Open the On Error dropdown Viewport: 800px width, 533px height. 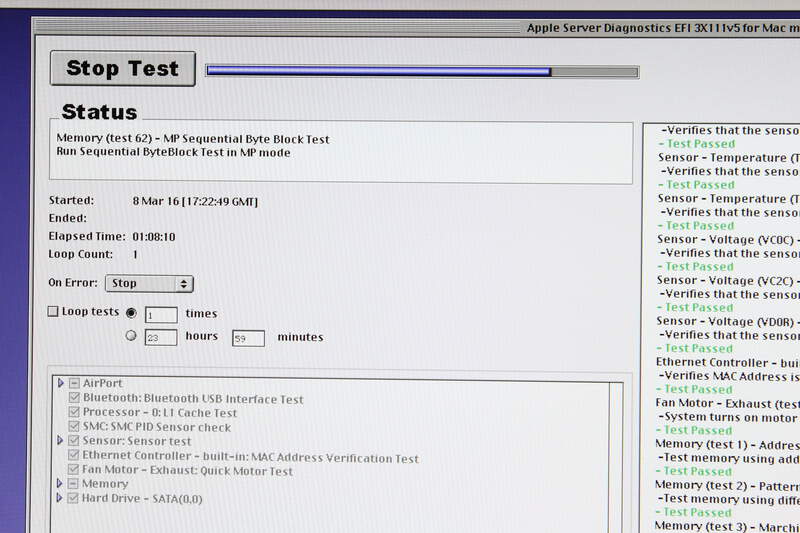coord(151,284)
